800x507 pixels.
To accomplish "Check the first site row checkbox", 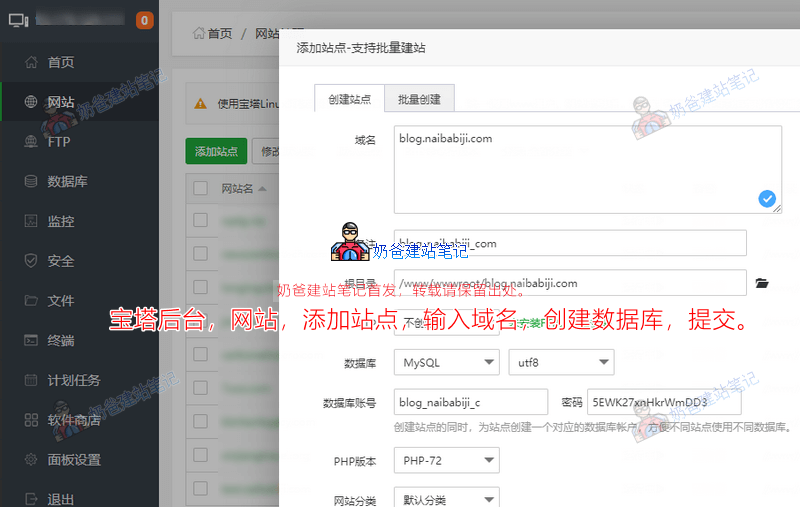I will [201, 220].
